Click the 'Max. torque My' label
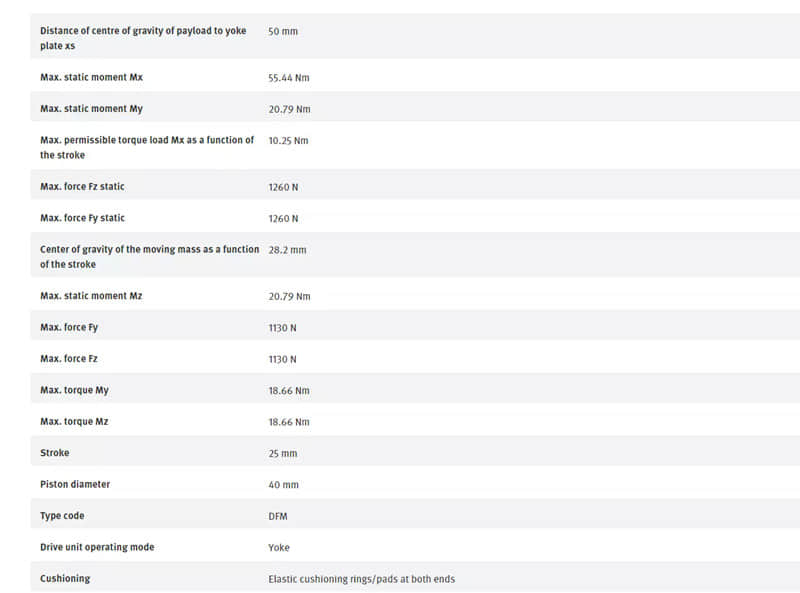Viewport: 800px width, 593px height. point(74,390)
